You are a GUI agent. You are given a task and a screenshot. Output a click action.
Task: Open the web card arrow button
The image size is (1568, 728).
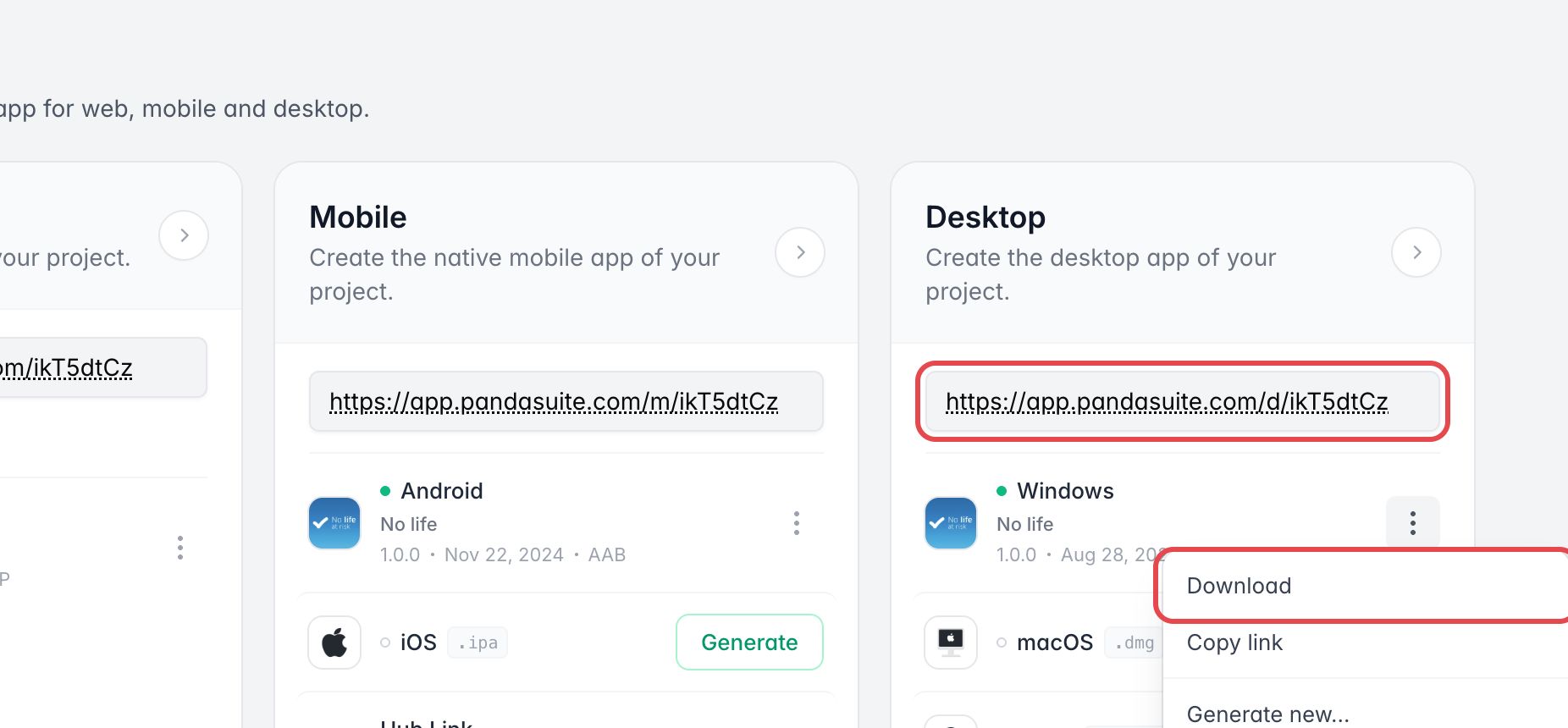point(184,235)
